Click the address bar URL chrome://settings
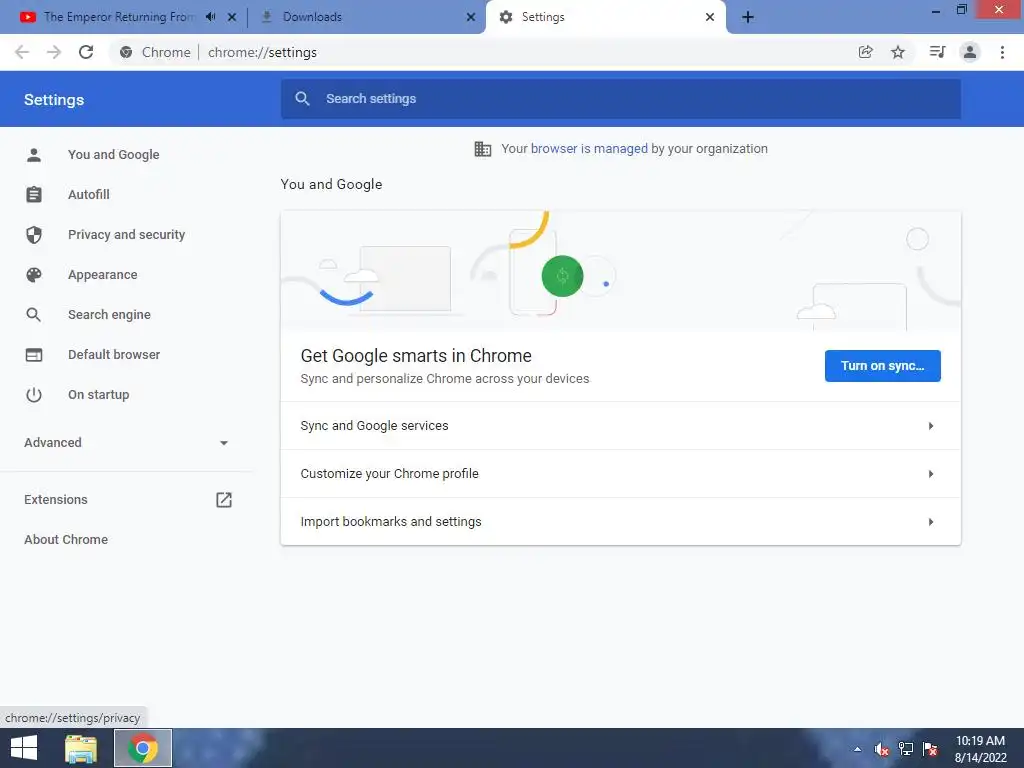Screen dimensions: 1024x768 click(263, 52)
